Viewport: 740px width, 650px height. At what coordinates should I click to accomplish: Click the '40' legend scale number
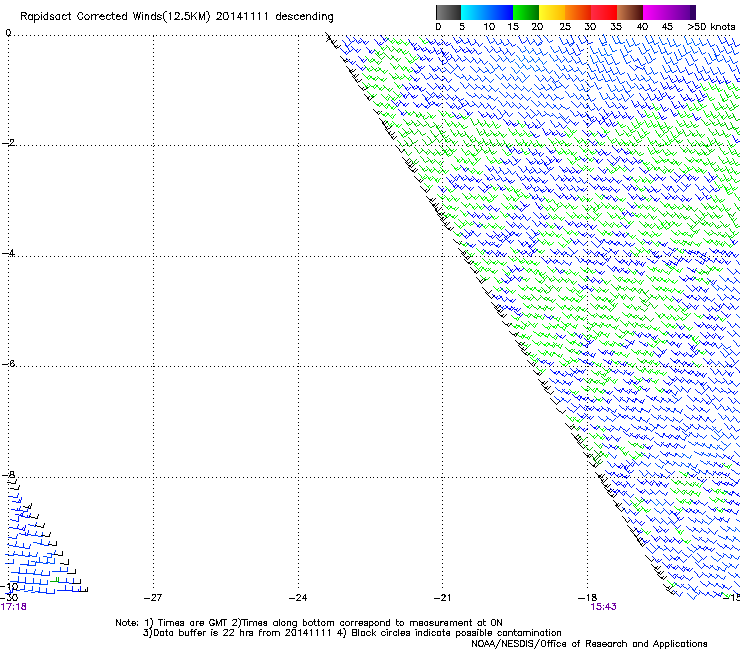click(642, 27)
